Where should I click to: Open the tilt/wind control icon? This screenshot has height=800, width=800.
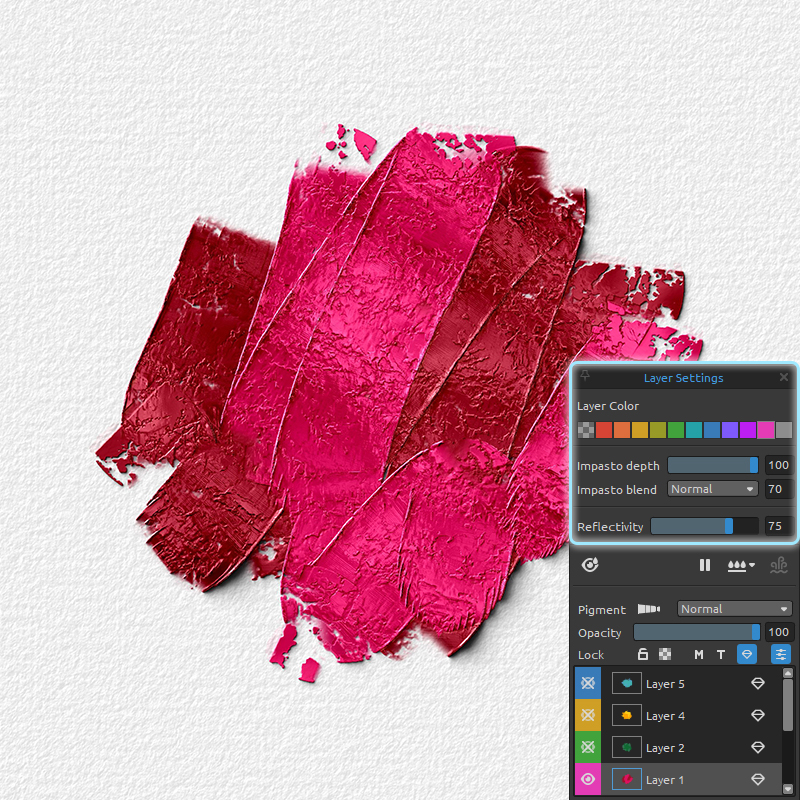pos(780,565)
